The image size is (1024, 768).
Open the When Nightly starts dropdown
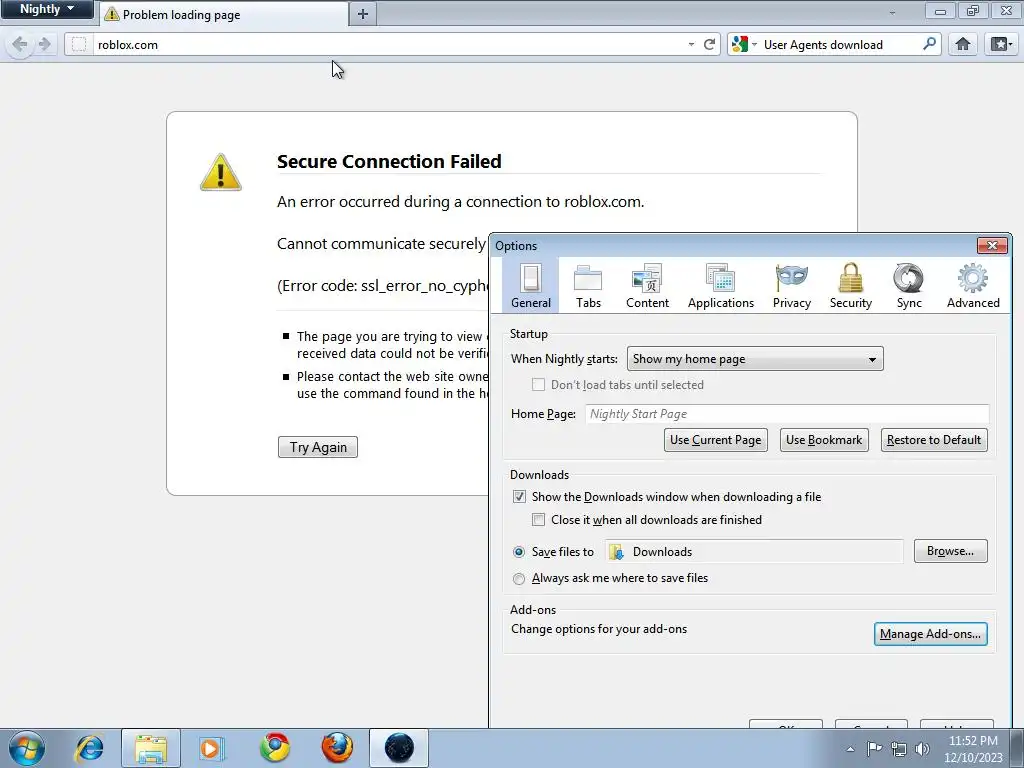(754, 359)
